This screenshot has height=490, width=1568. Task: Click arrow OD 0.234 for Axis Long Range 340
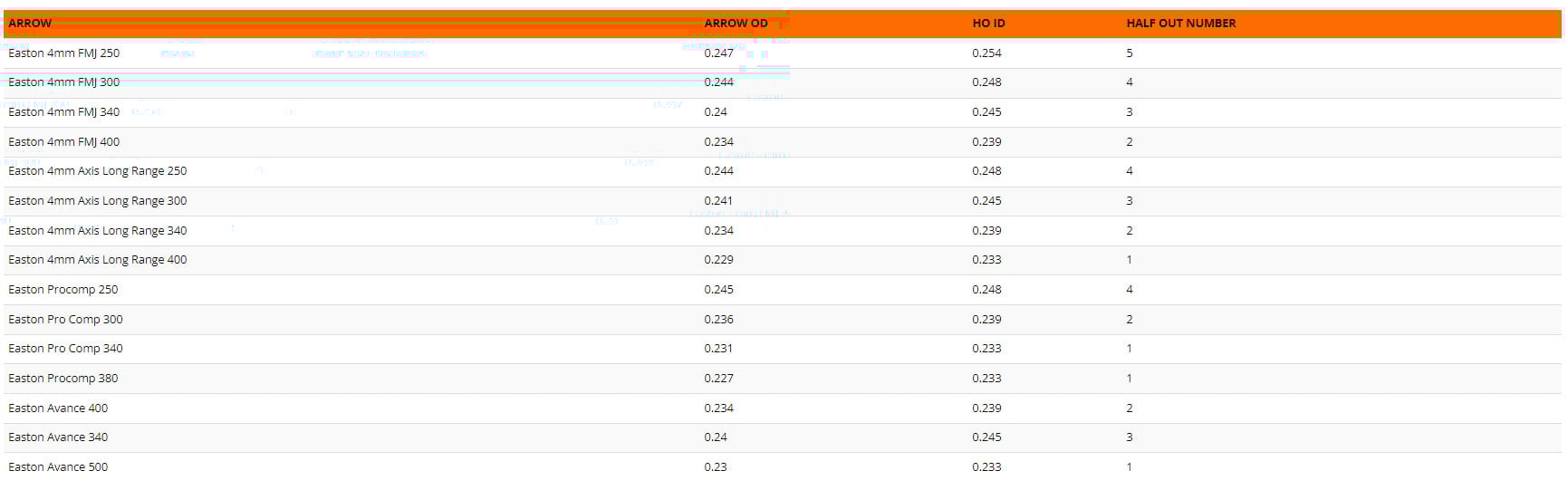pyautogui.click(x=718, y=231)
